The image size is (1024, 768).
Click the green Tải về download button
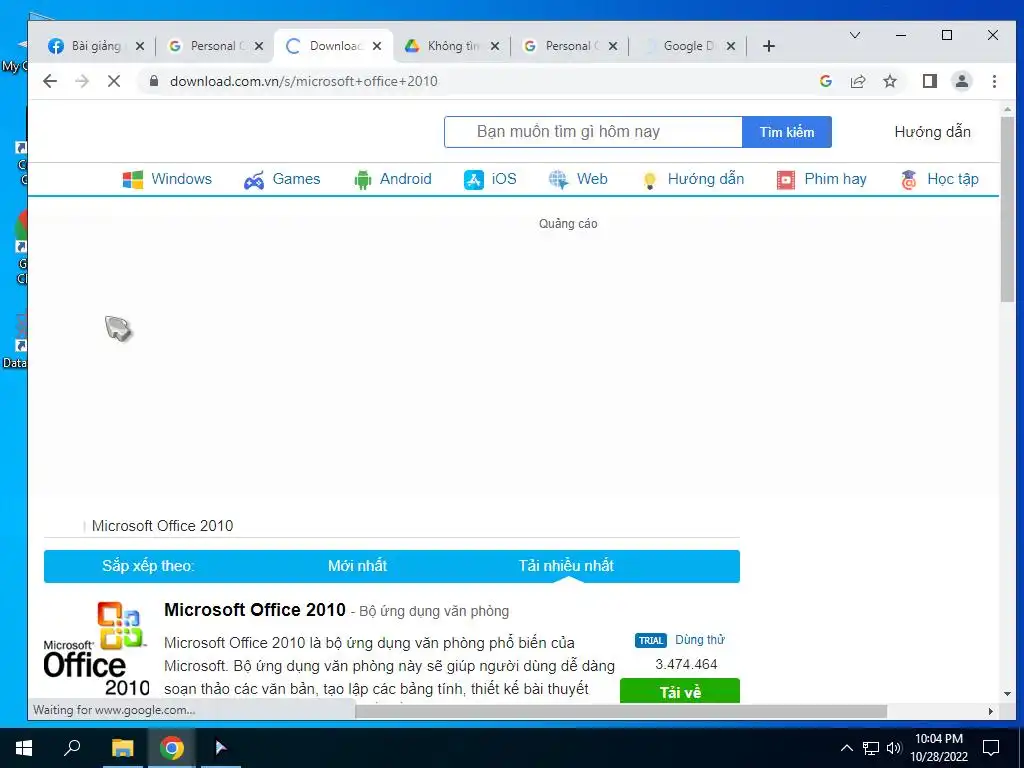(x=680, y=692)
